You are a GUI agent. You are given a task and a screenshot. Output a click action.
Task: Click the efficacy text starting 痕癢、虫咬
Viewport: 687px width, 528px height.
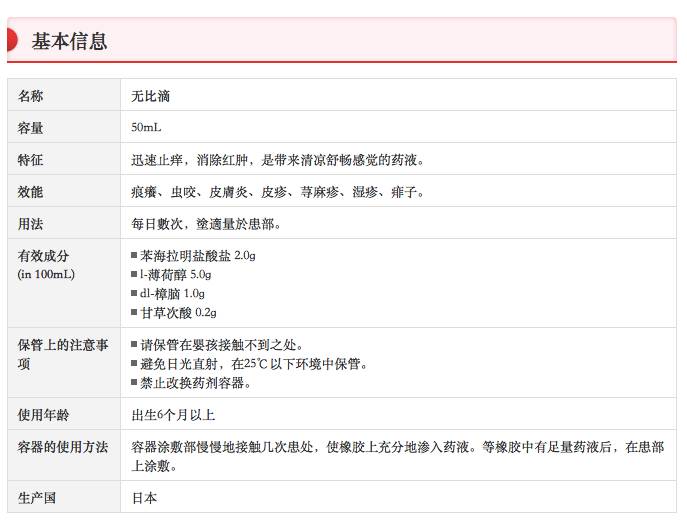[277, 192]
